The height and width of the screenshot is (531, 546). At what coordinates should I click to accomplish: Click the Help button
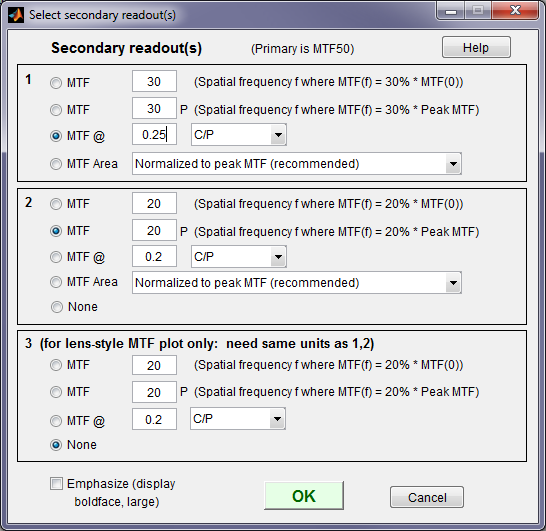pos(476,47)
